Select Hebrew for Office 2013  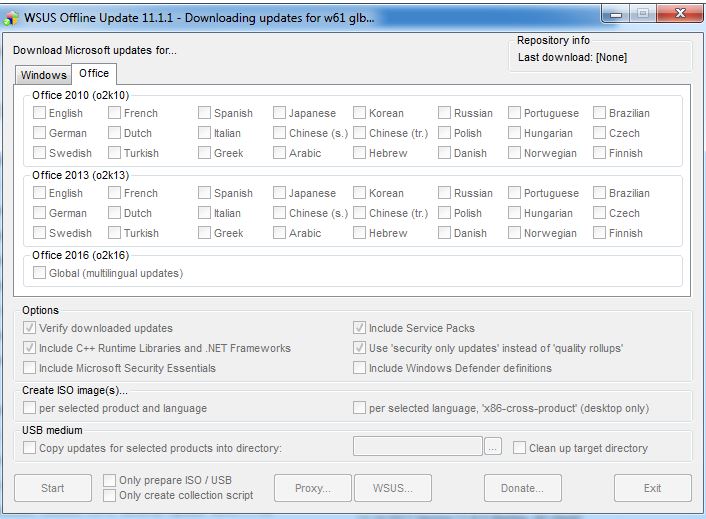[359, 233]
